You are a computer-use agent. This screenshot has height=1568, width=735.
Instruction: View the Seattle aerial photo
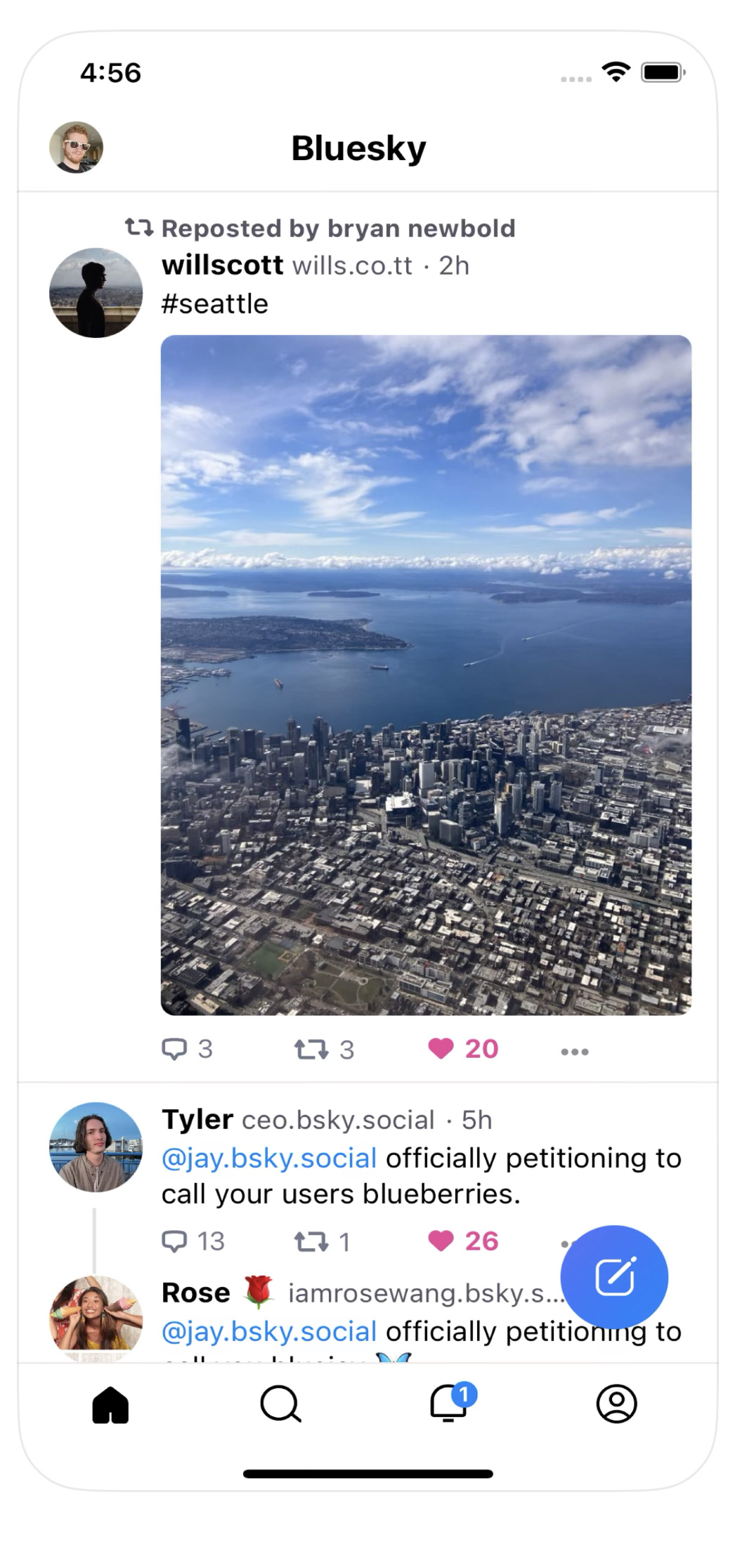426,674
